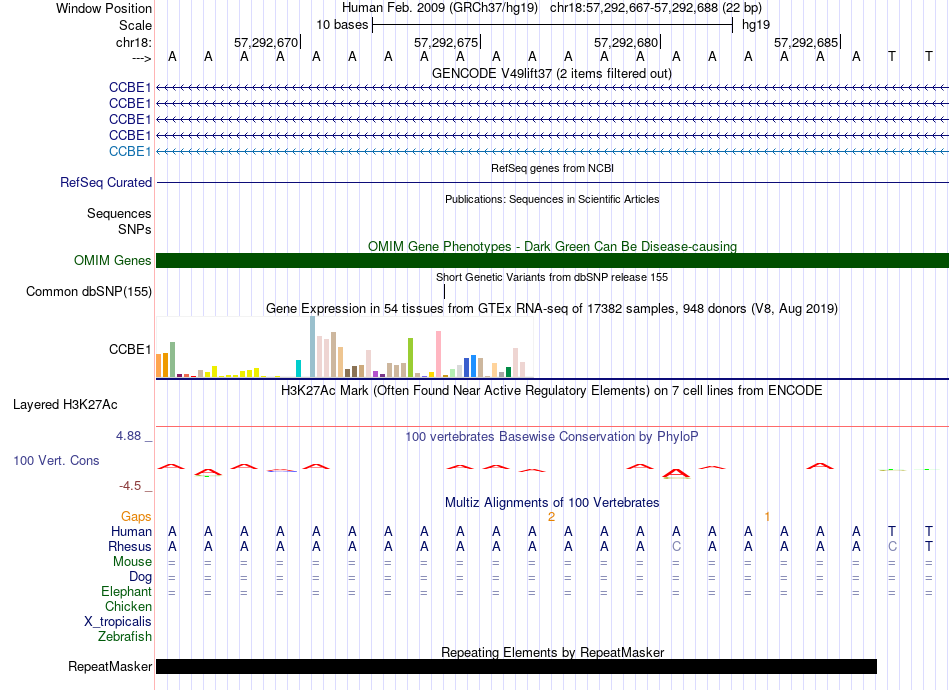This screenshot has width=950, height=690.
Task: Click the 10 bases scale bar
Action: point(553,25)
